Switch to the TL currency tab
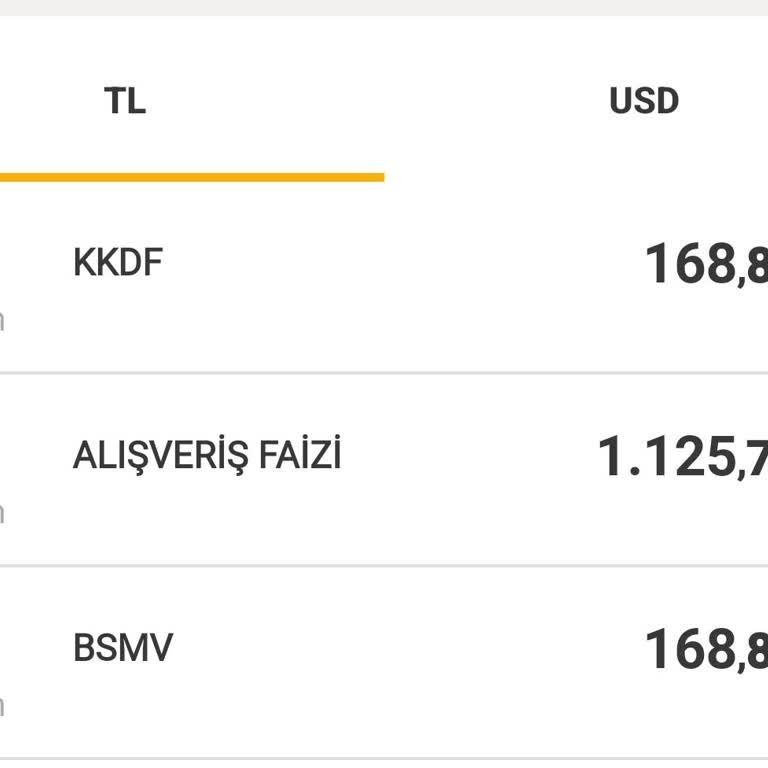Screen dimensions: 768x768 coord(125,101)
